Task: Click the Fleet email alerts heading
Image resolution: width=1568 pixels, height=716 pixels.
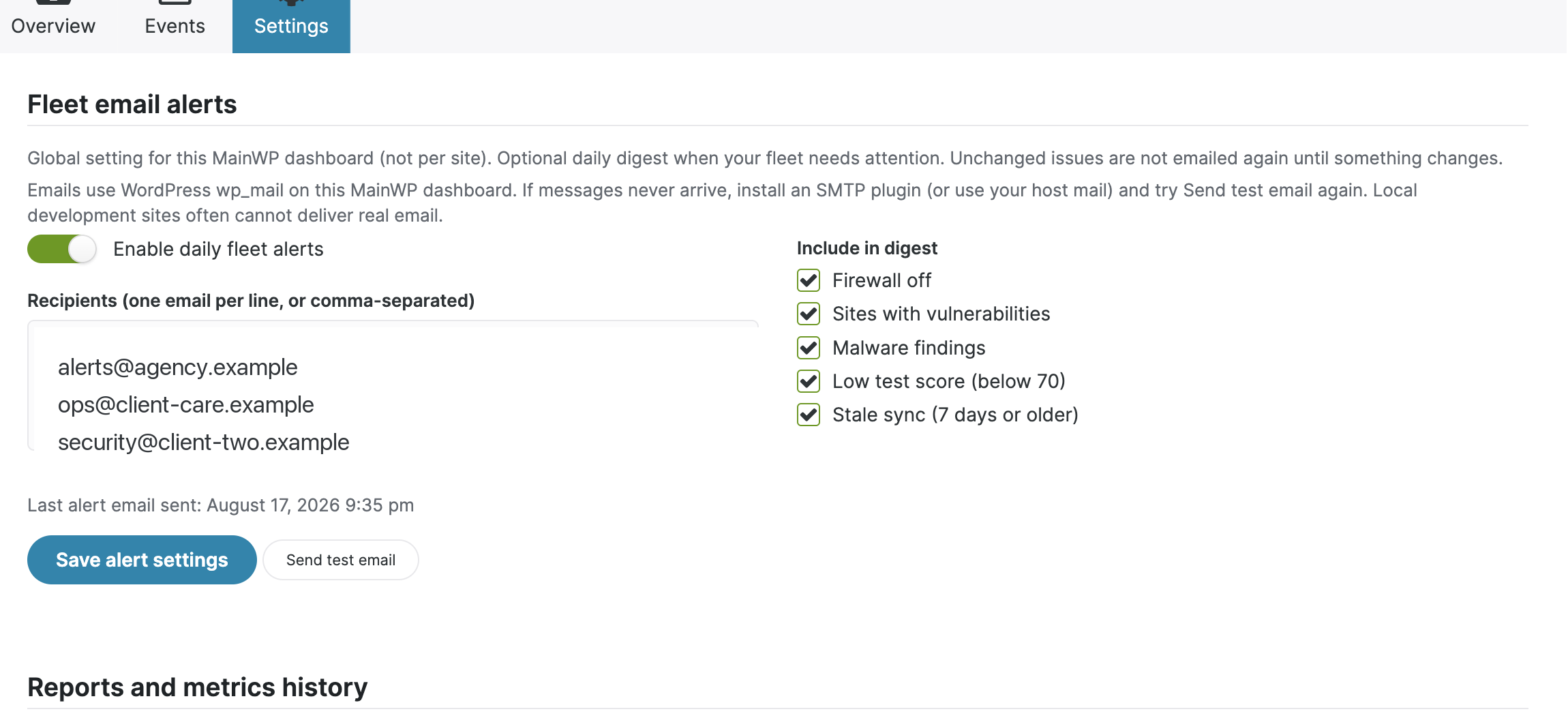Action: pyautogui.click(x=132, y=104)
